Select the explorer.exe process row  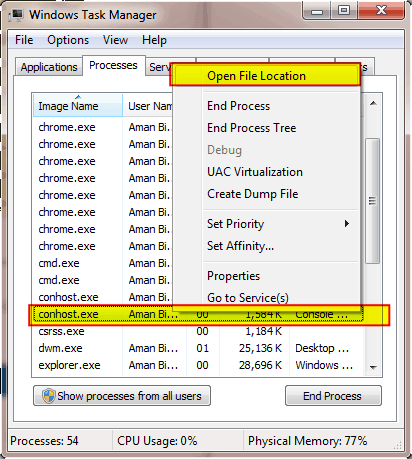(x=198, y=365)
